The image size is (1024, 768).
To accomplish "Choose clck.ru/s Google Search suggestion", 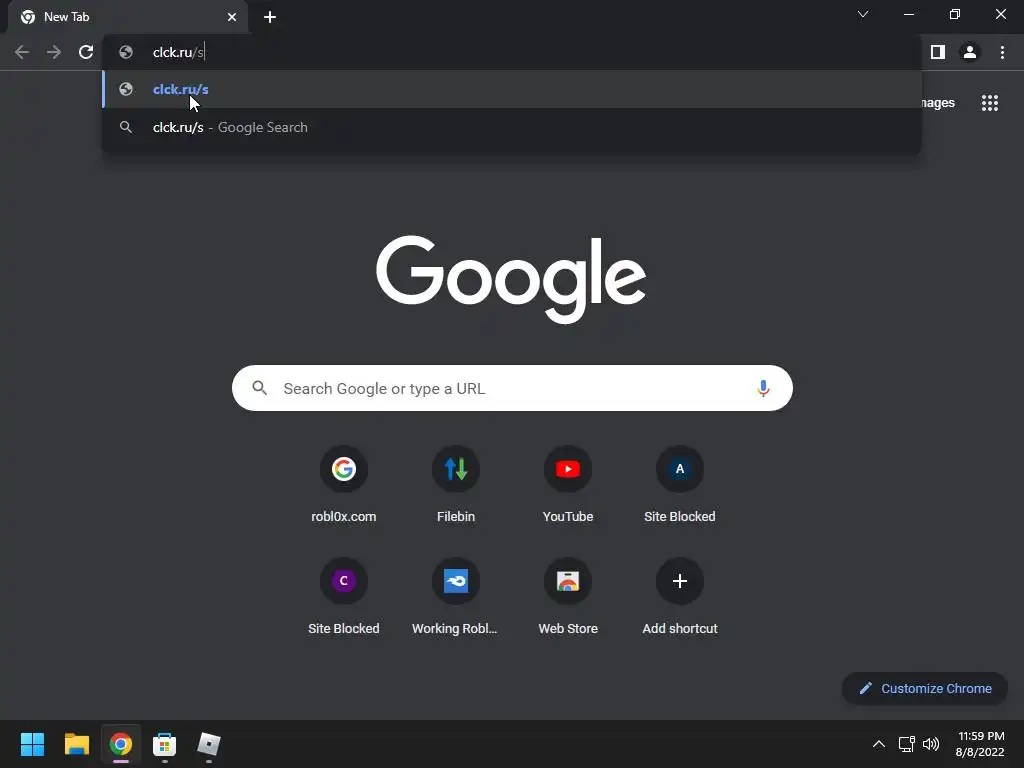I will [512, 127].
